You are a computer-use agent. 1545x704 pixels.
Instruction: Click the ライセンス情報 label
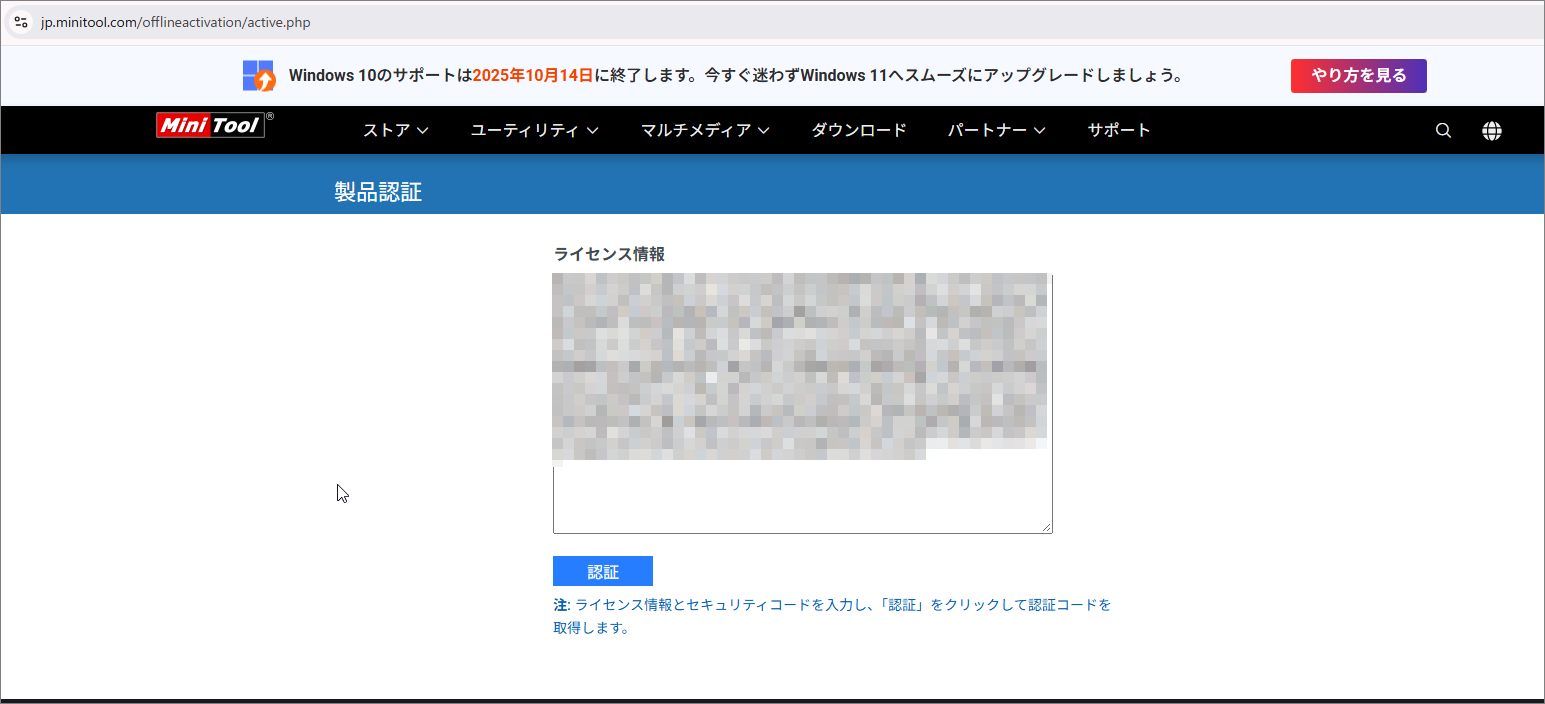[609, 254]
